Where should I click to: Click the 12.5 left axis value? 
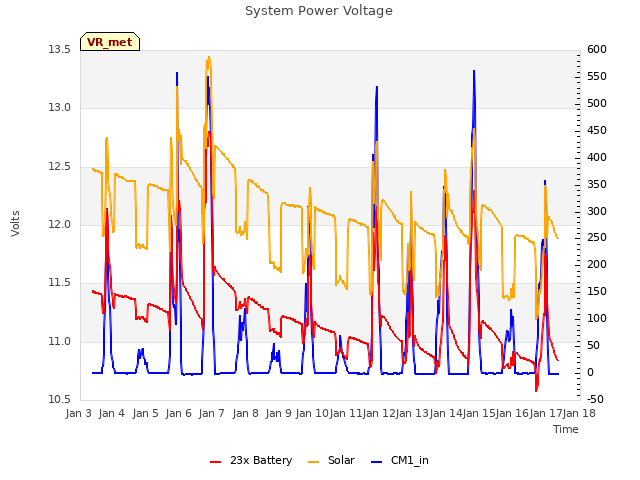(60, 167)
